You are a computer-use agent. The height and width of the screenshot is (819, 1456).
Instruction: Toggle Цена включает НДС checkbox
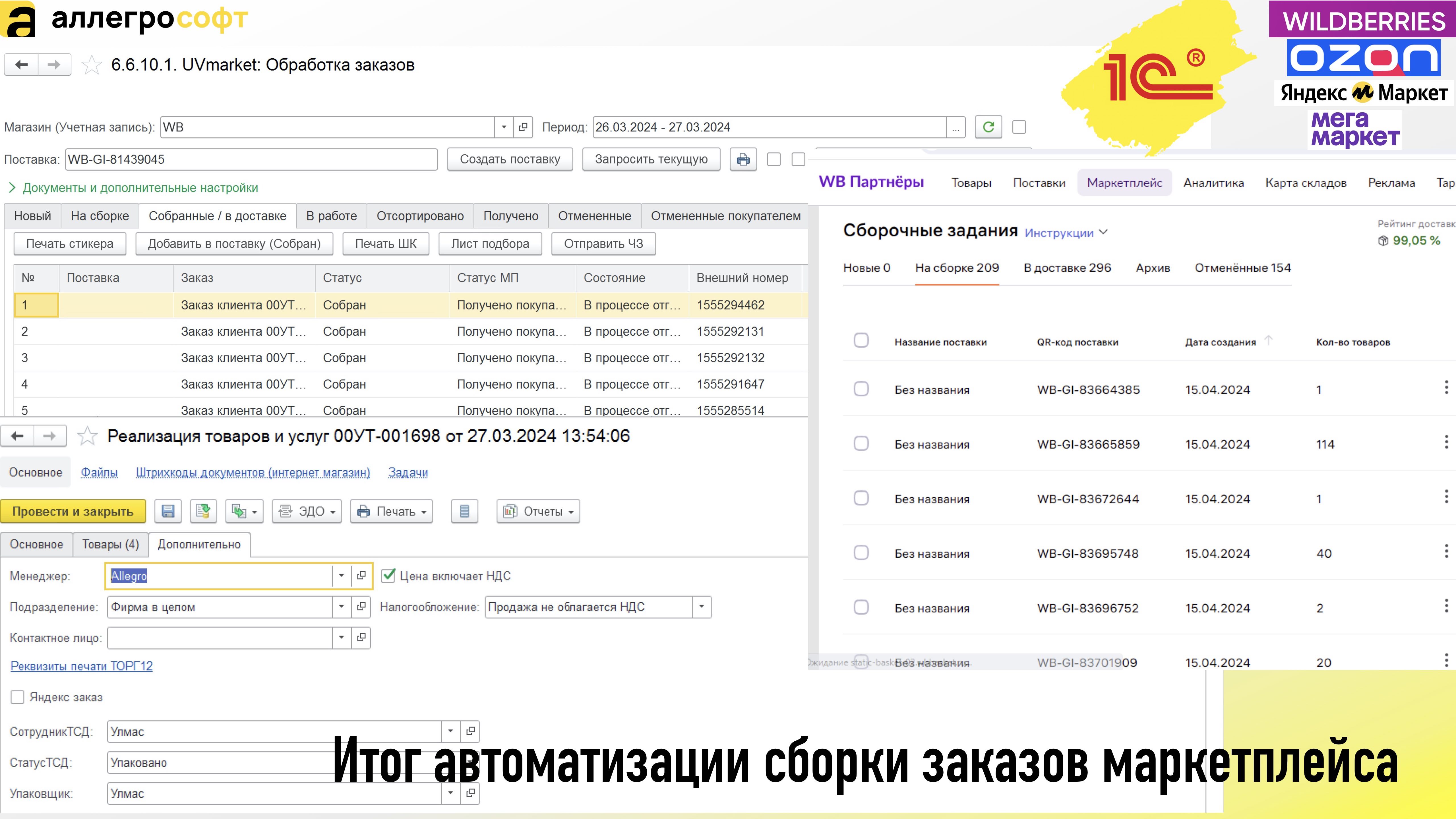(x=388, y=575)
